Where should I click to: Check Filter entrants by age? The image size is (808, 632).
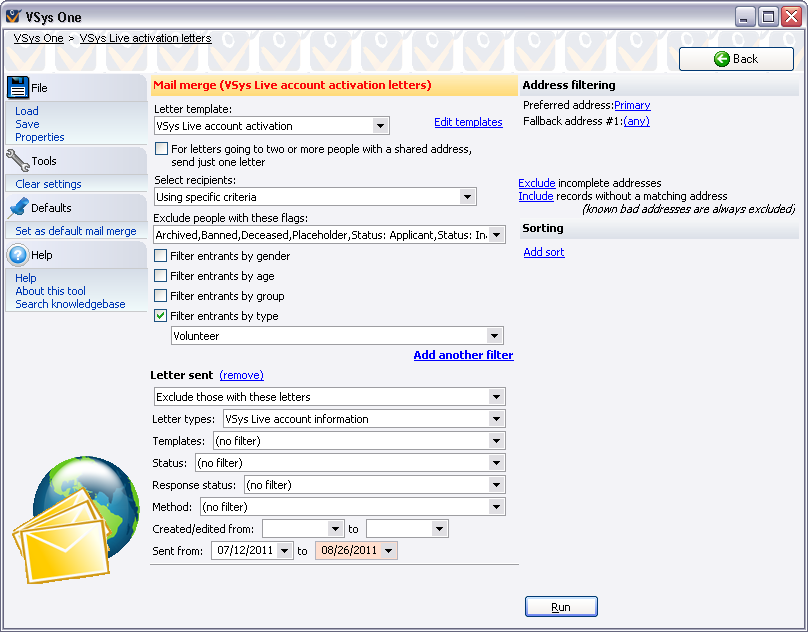(x=161, y=276)
